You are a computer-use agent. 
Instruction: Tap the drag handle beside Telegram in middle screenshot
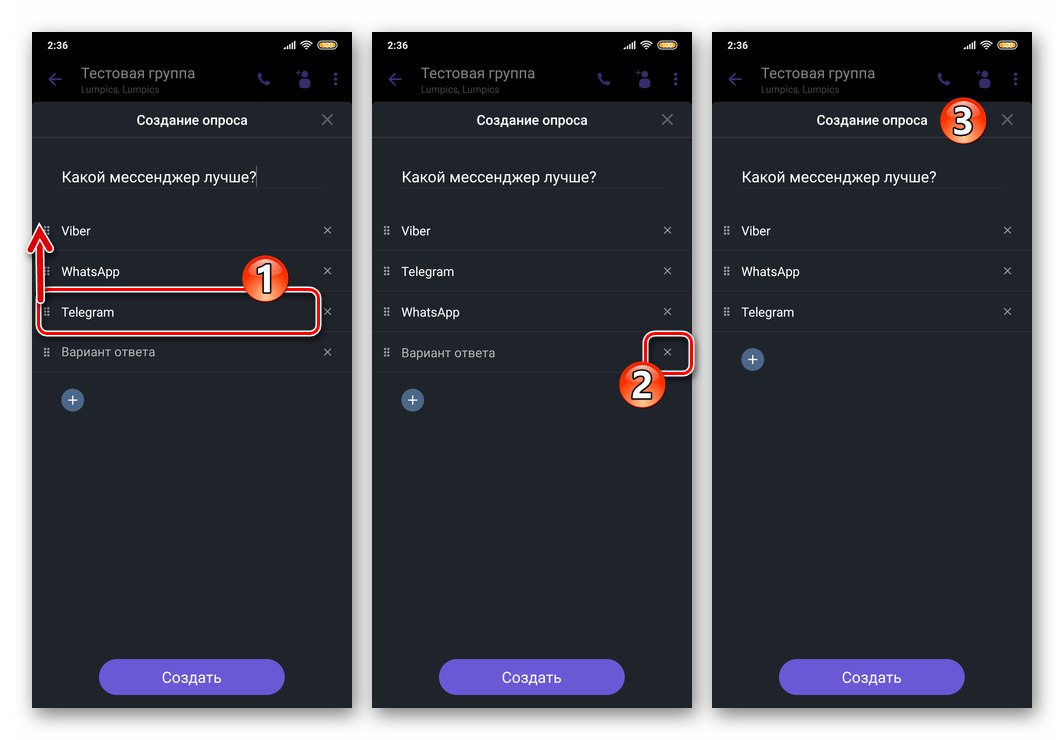pos(386,271)
